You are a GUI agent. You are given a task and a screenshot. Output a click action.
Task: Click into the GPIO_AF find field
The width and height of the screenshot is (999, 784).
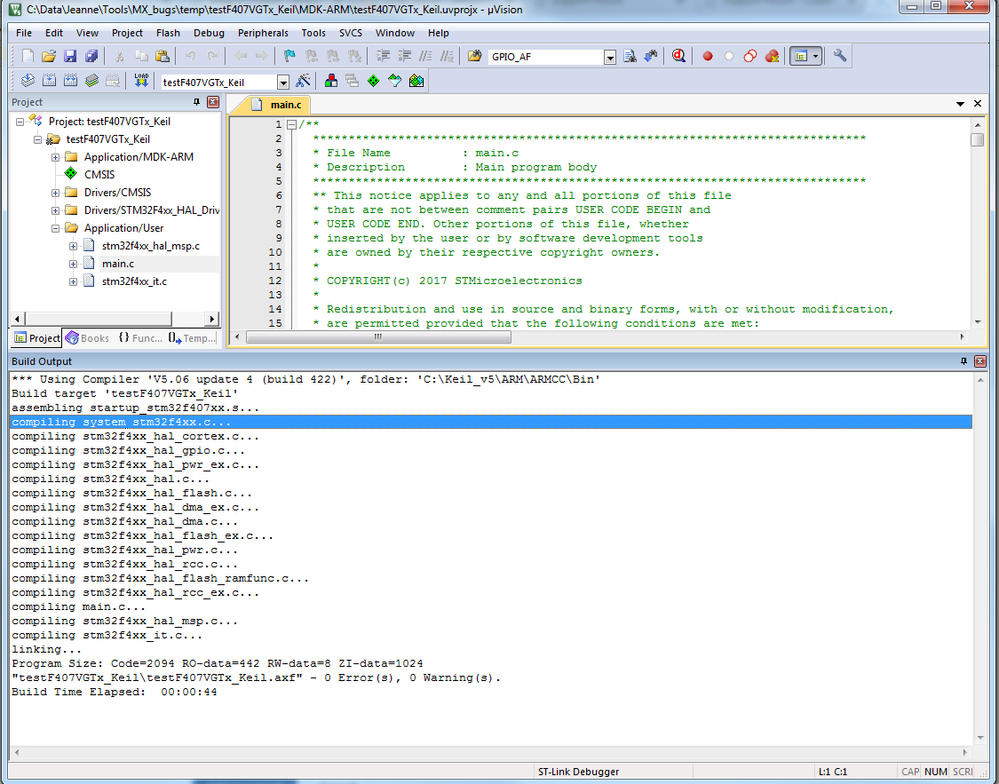pyautogui.click(x=546, y=57)
